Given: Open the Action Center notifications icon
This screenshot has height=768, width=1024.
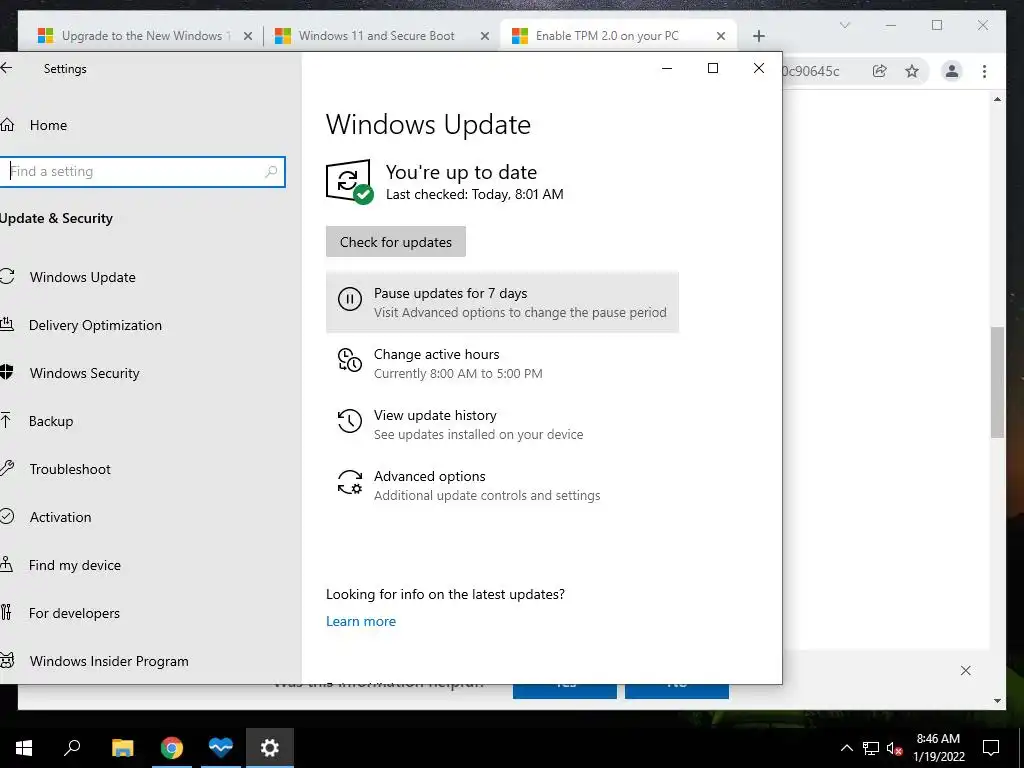Looking at the screenshot, I should click(x=991, y=748).
